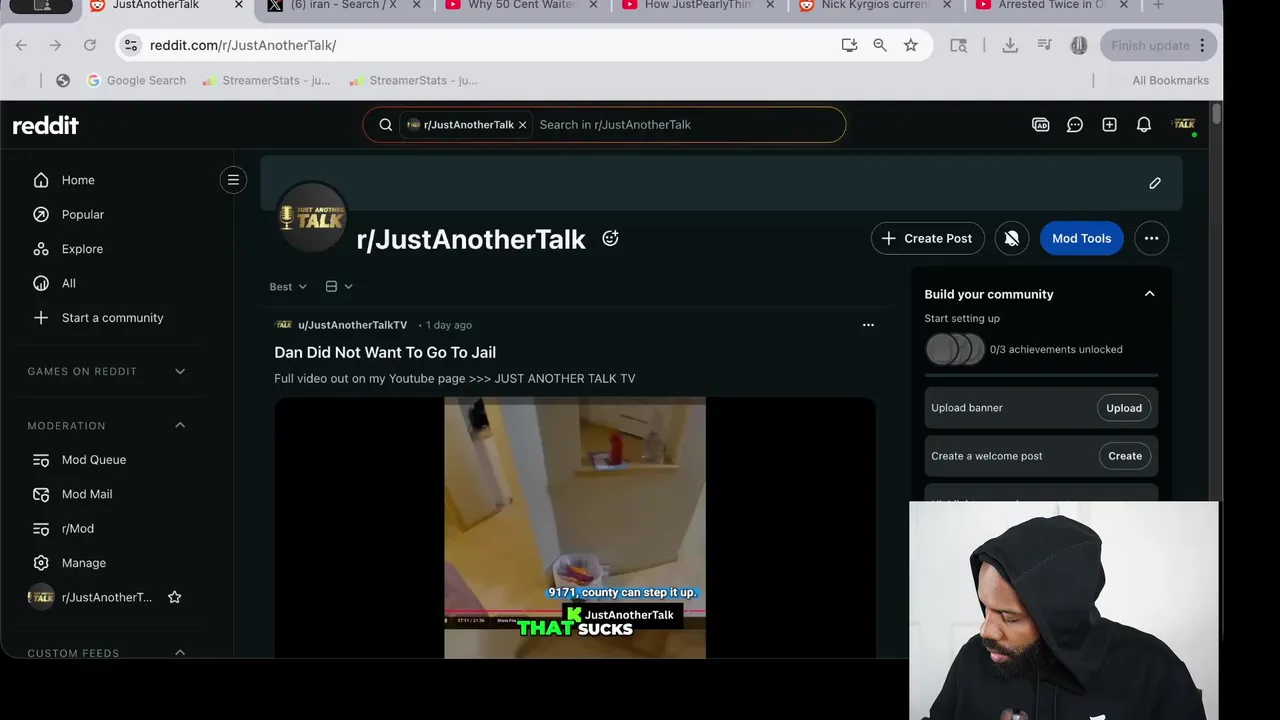Click the Create welcome post button

1125,456
